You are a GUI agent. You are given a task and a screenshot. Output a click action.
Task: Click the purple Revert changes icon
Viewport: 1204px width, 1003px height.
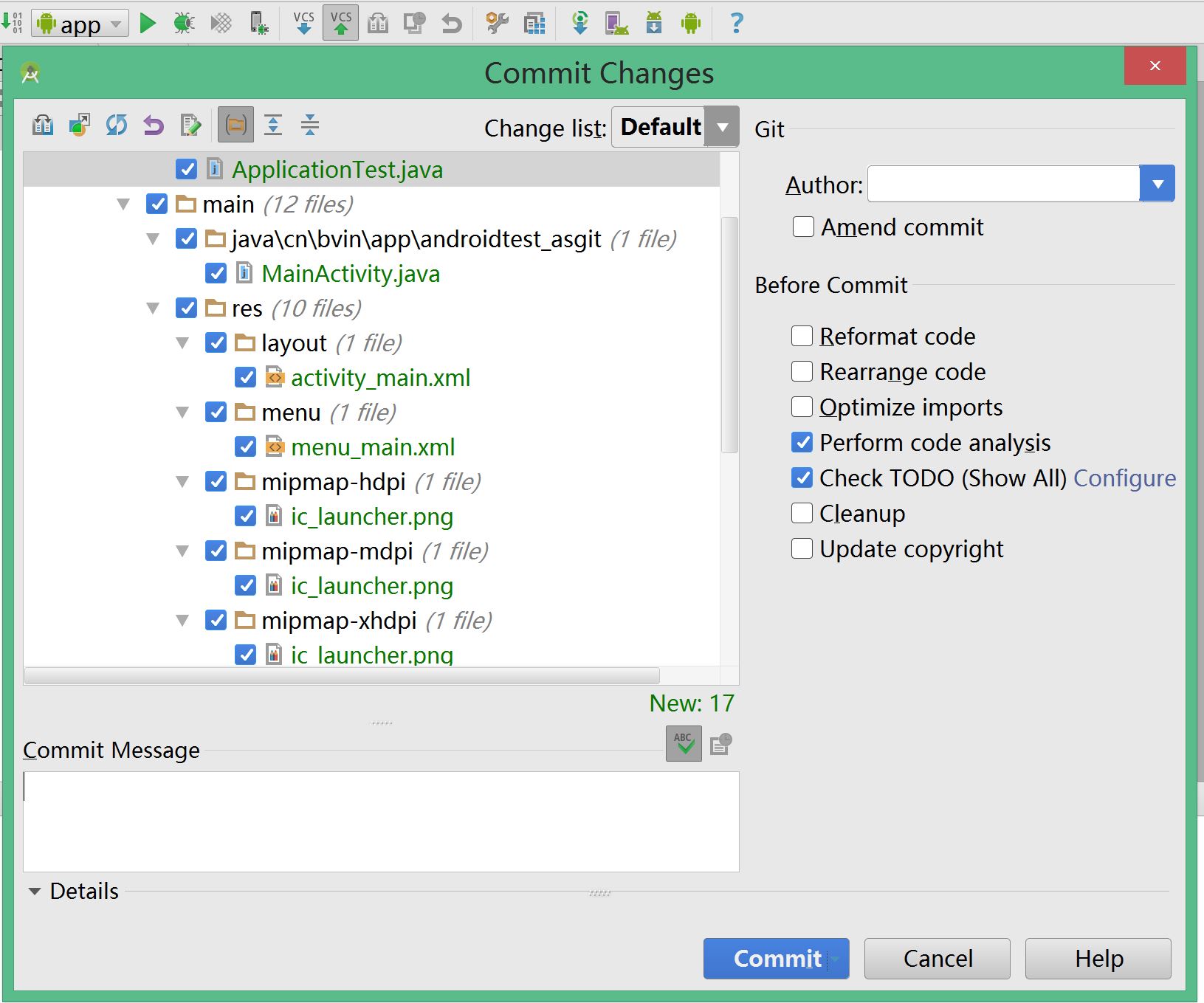click(153, 125)
